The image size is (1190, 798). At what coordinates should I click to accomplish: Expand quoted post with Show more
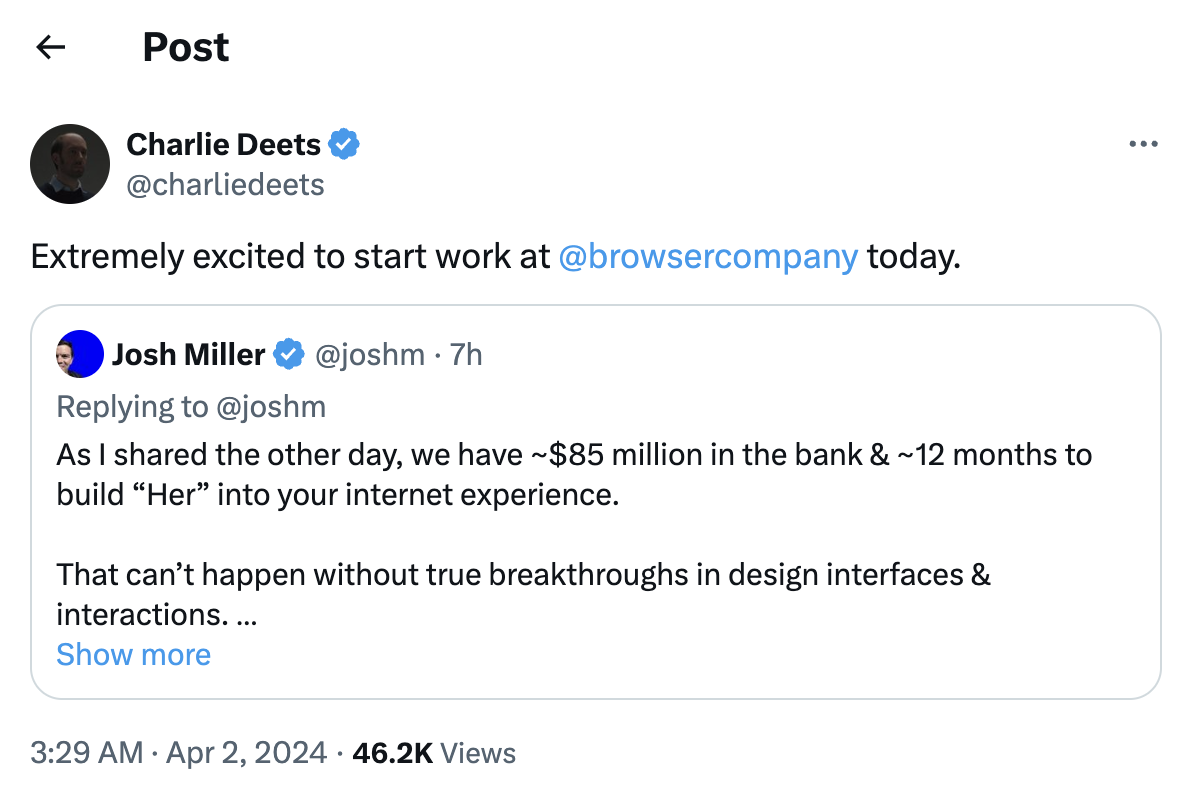pyautogui.click(x=134, y=654)
